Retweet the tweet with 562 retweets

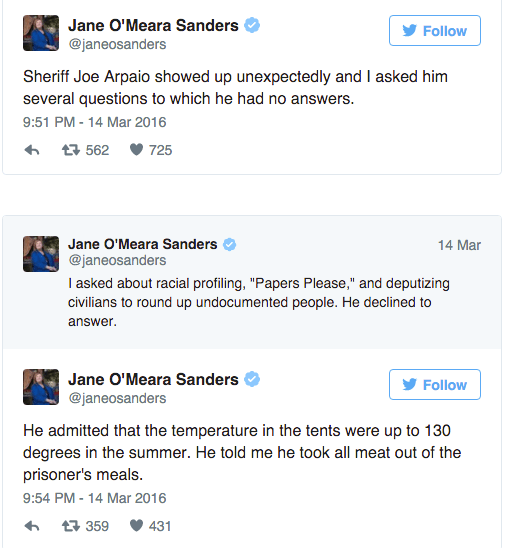click(71, 150)
